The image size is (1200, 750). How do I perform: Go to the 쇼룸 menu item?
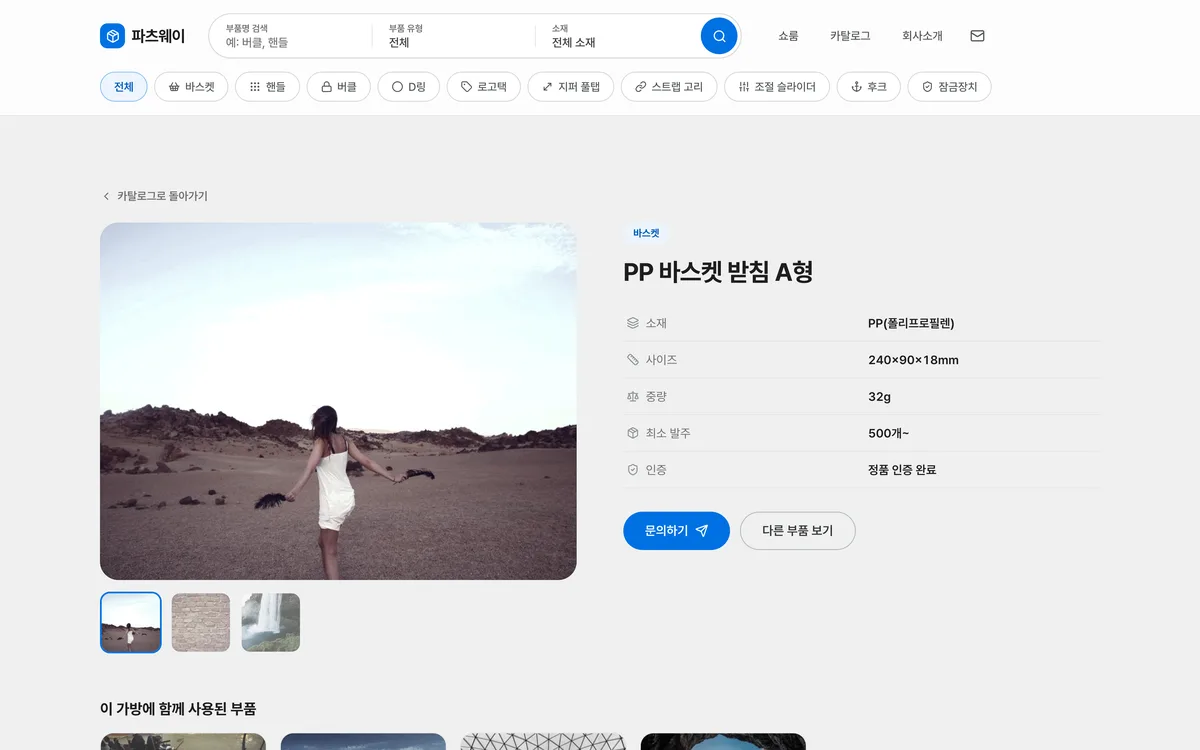click(788, 36)
